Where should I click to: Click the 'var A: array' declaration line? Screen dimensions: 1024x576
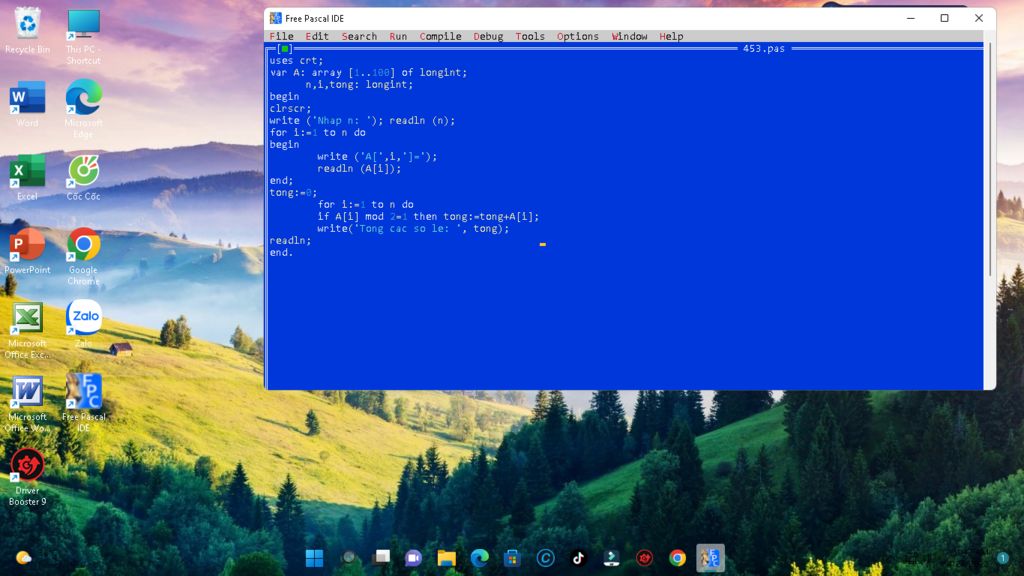point(368,72)
